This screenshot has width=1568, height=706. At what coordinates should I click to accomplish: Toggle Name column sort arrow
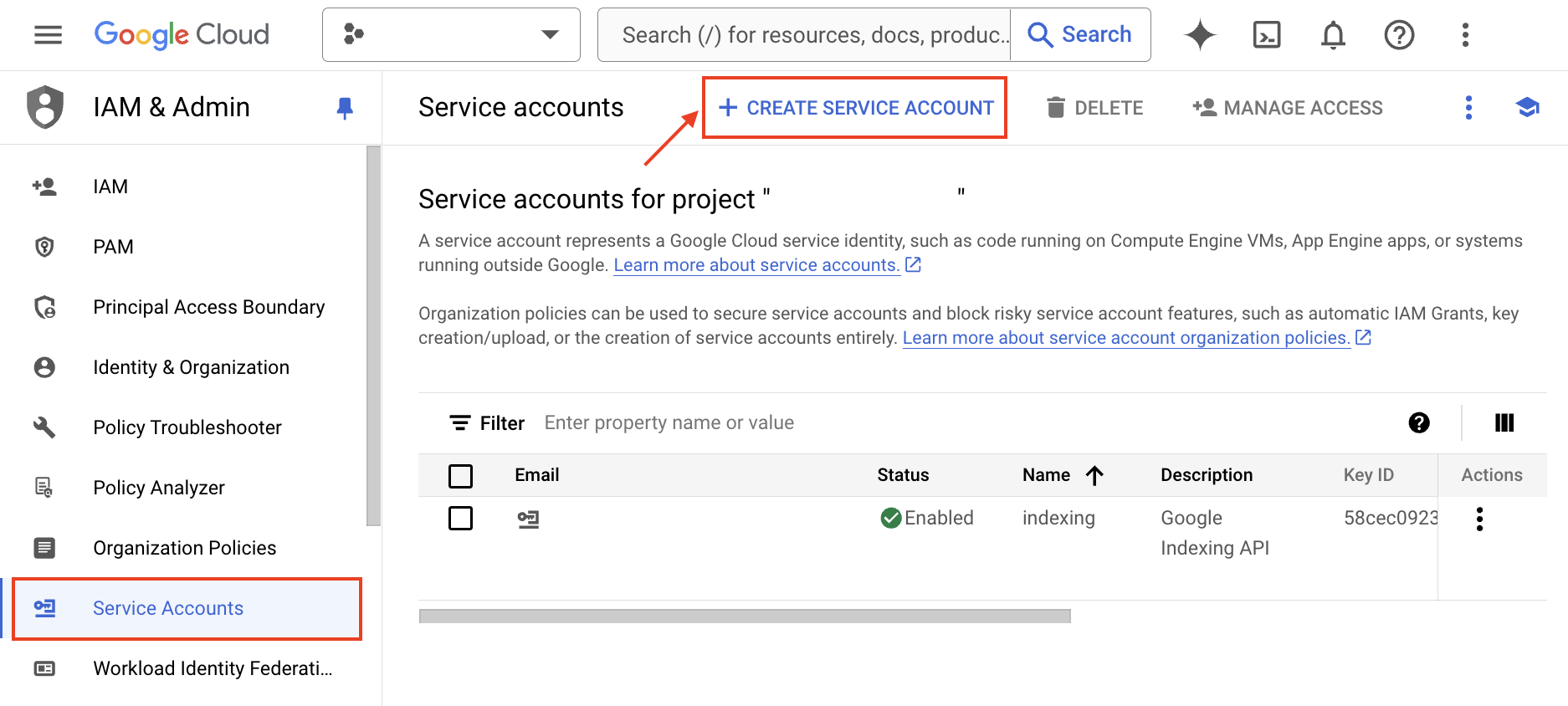pos(1094,475)
